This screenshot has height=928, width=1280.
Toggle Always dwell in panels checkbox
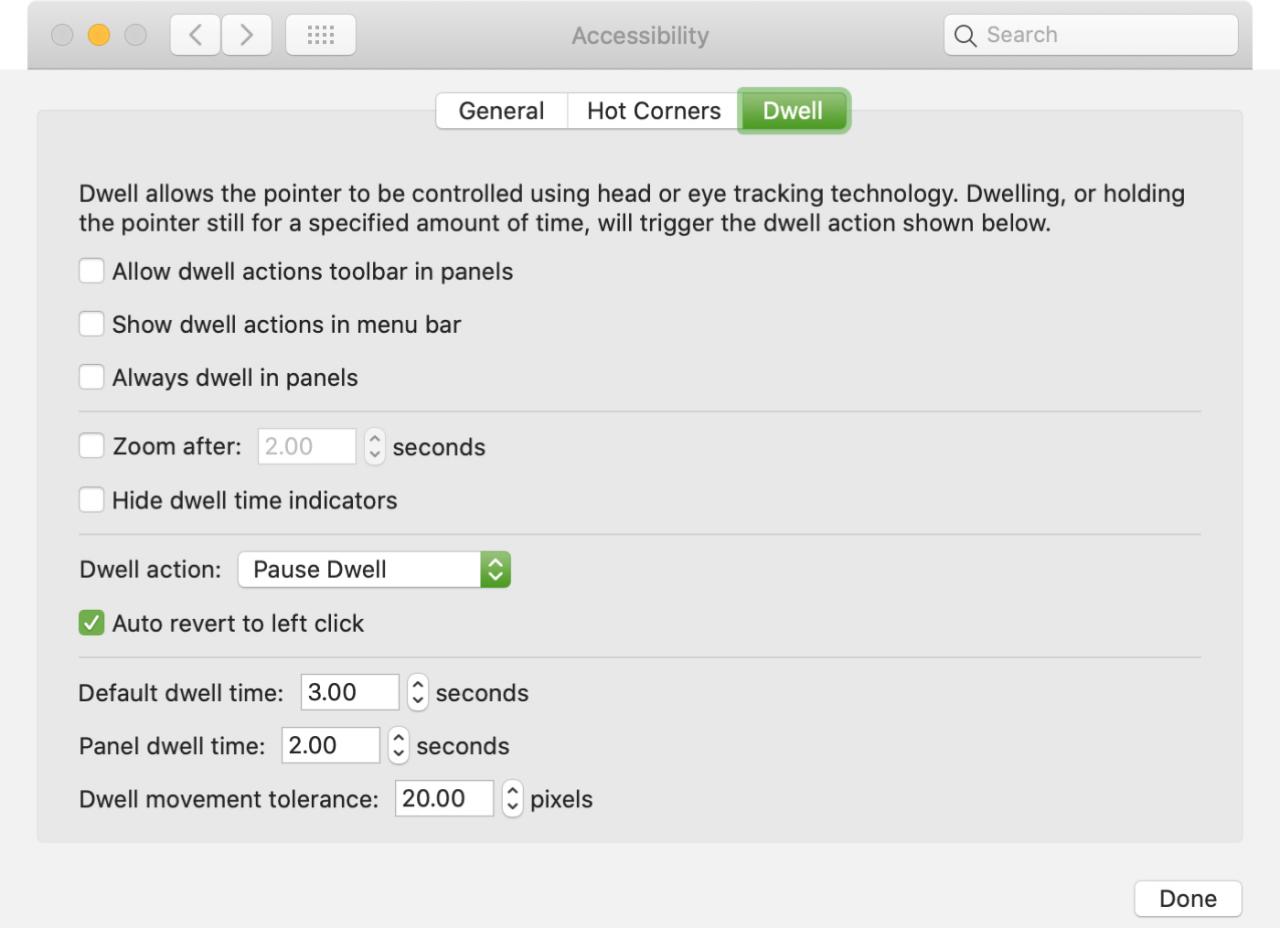[x=91, y=377]
